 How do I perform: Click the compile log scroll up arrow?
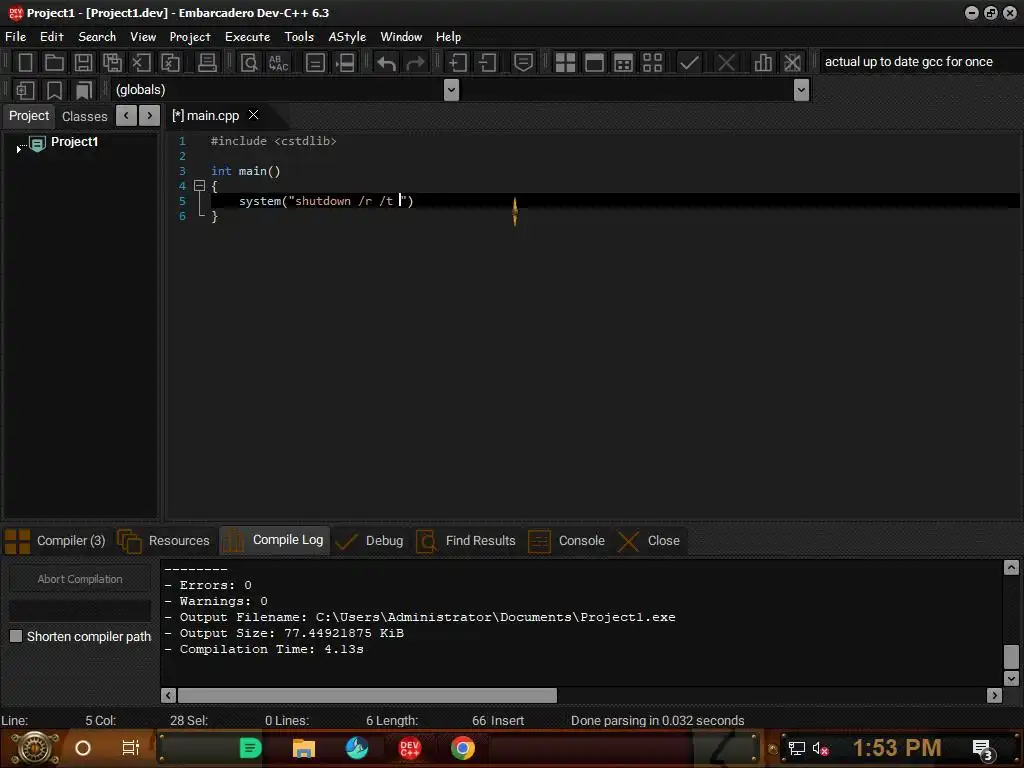tap(1011, 567)
